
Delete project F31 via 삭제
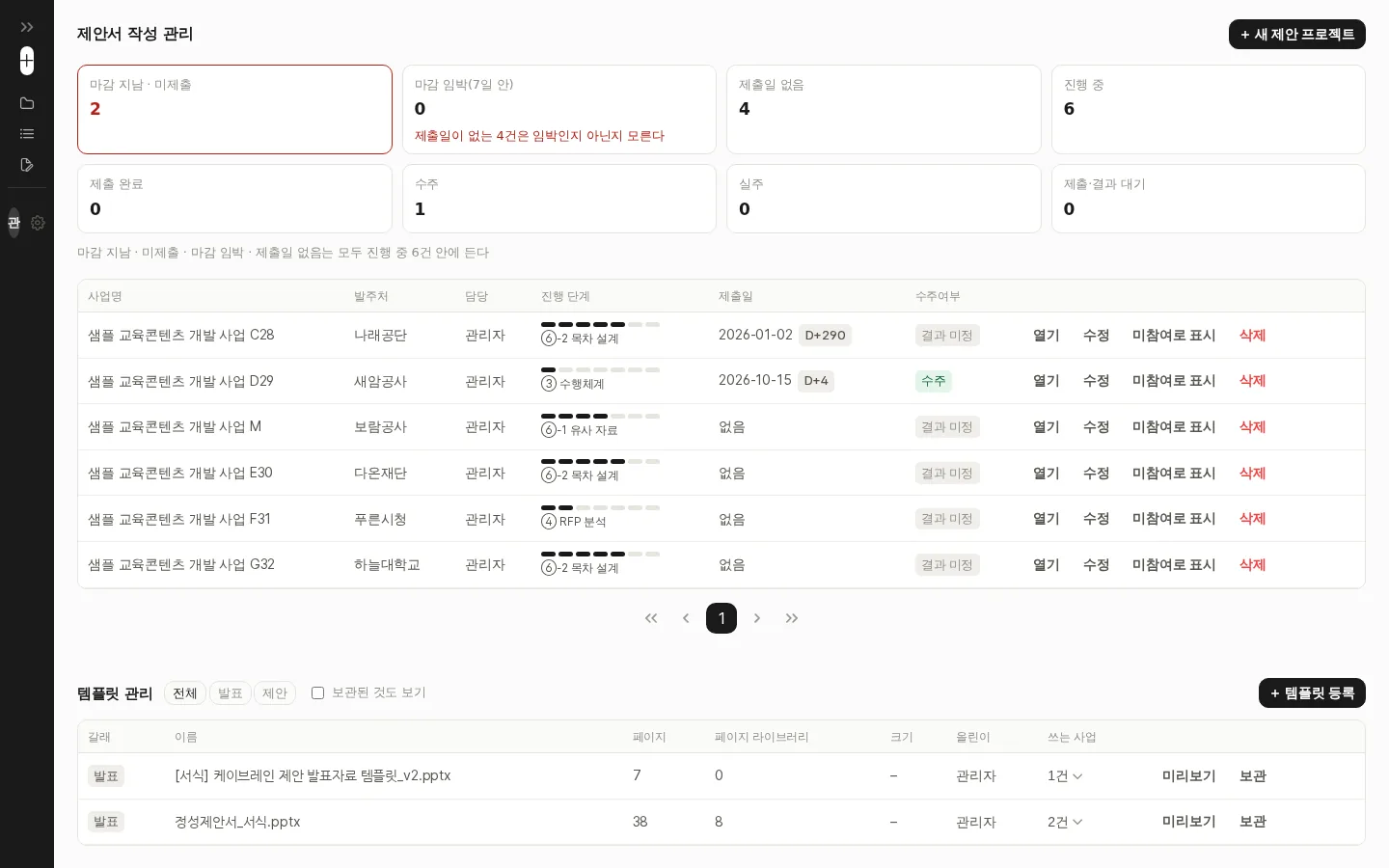[1252, 519]
